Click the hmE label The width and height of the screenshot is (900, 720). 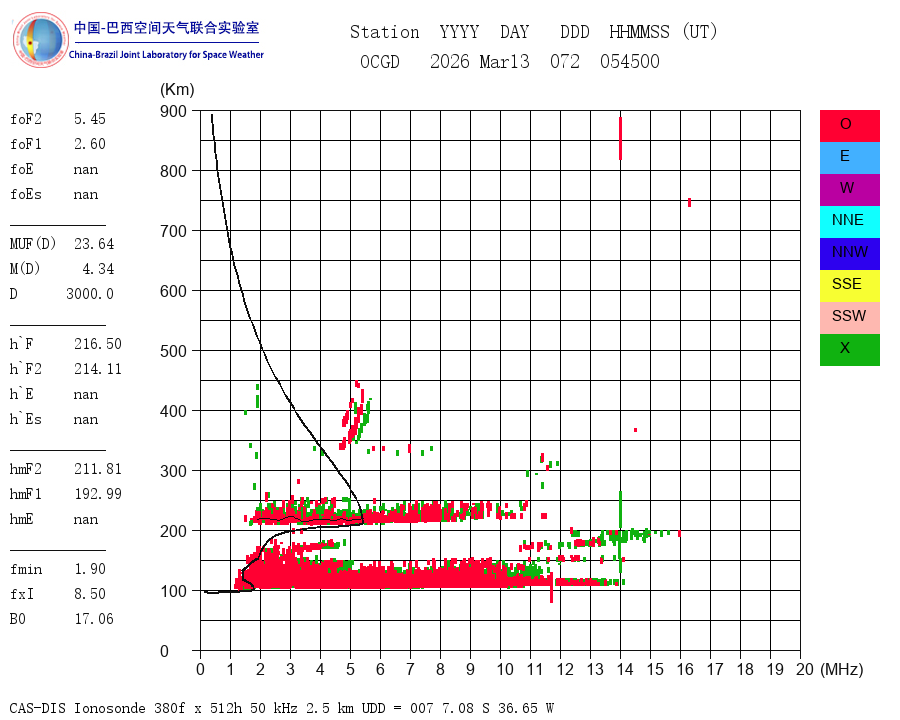click(22, 519)
